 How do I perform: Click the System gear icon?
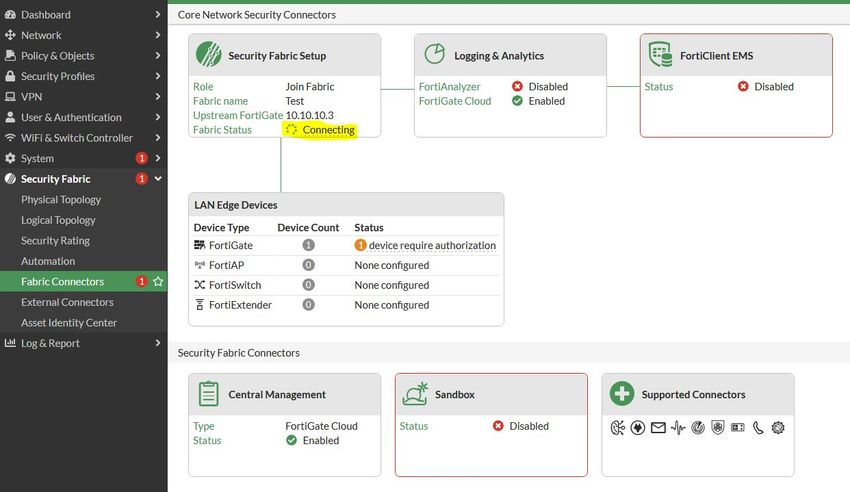(10, 158)
